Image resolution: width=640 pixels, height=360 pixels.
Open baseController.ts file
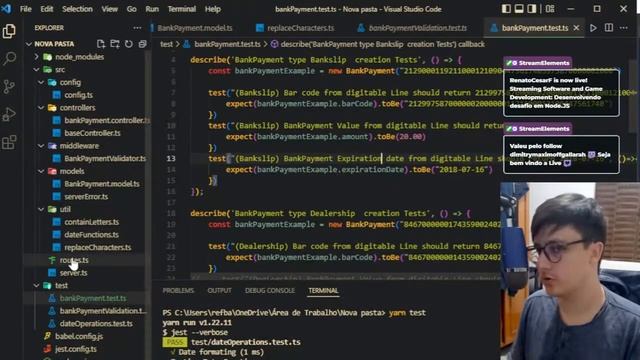[x=92, y=133]
